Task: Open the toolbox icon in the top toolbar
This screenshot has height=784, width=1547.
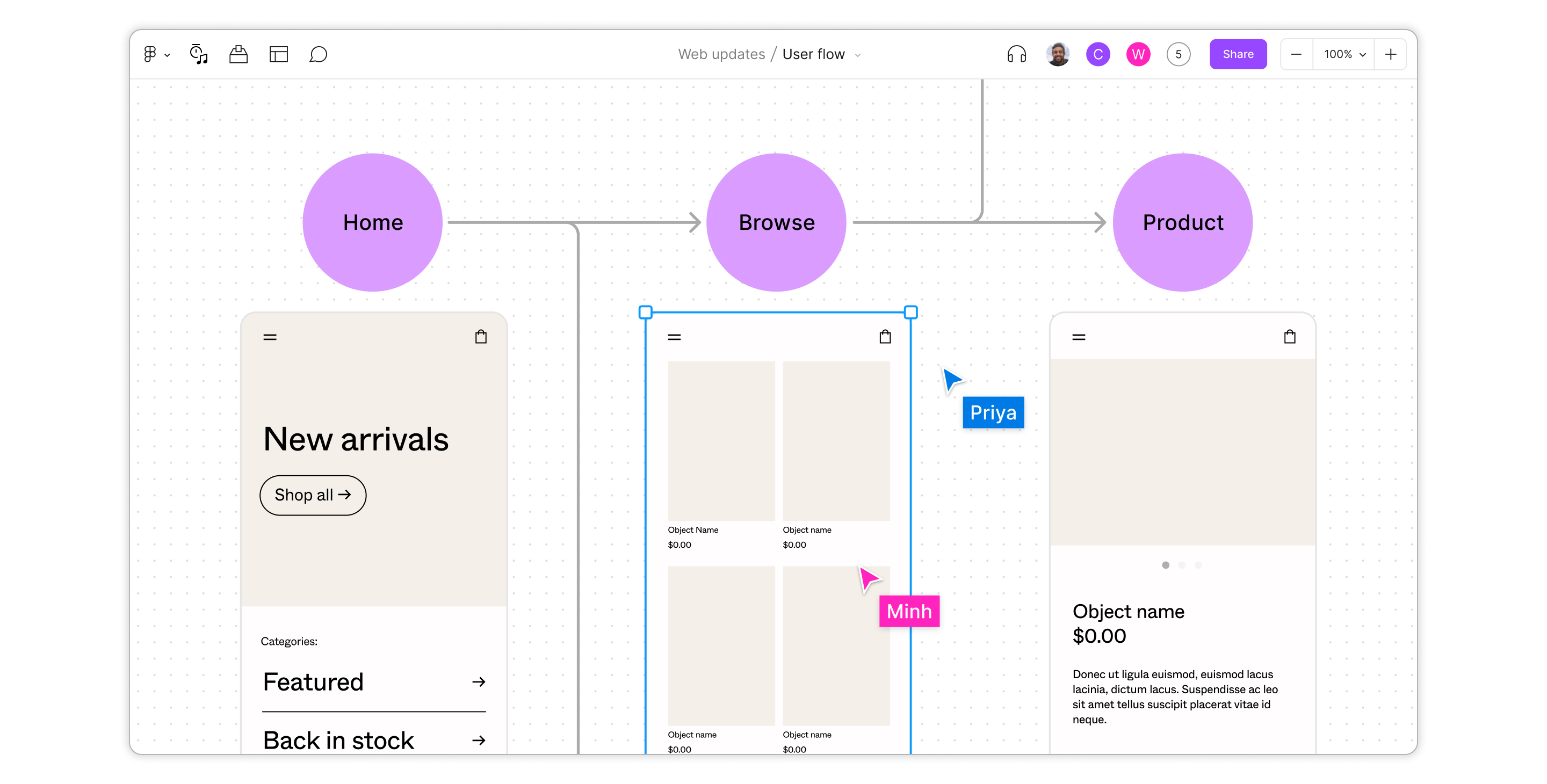Action: pyautogui.click(x=238, y=54)
